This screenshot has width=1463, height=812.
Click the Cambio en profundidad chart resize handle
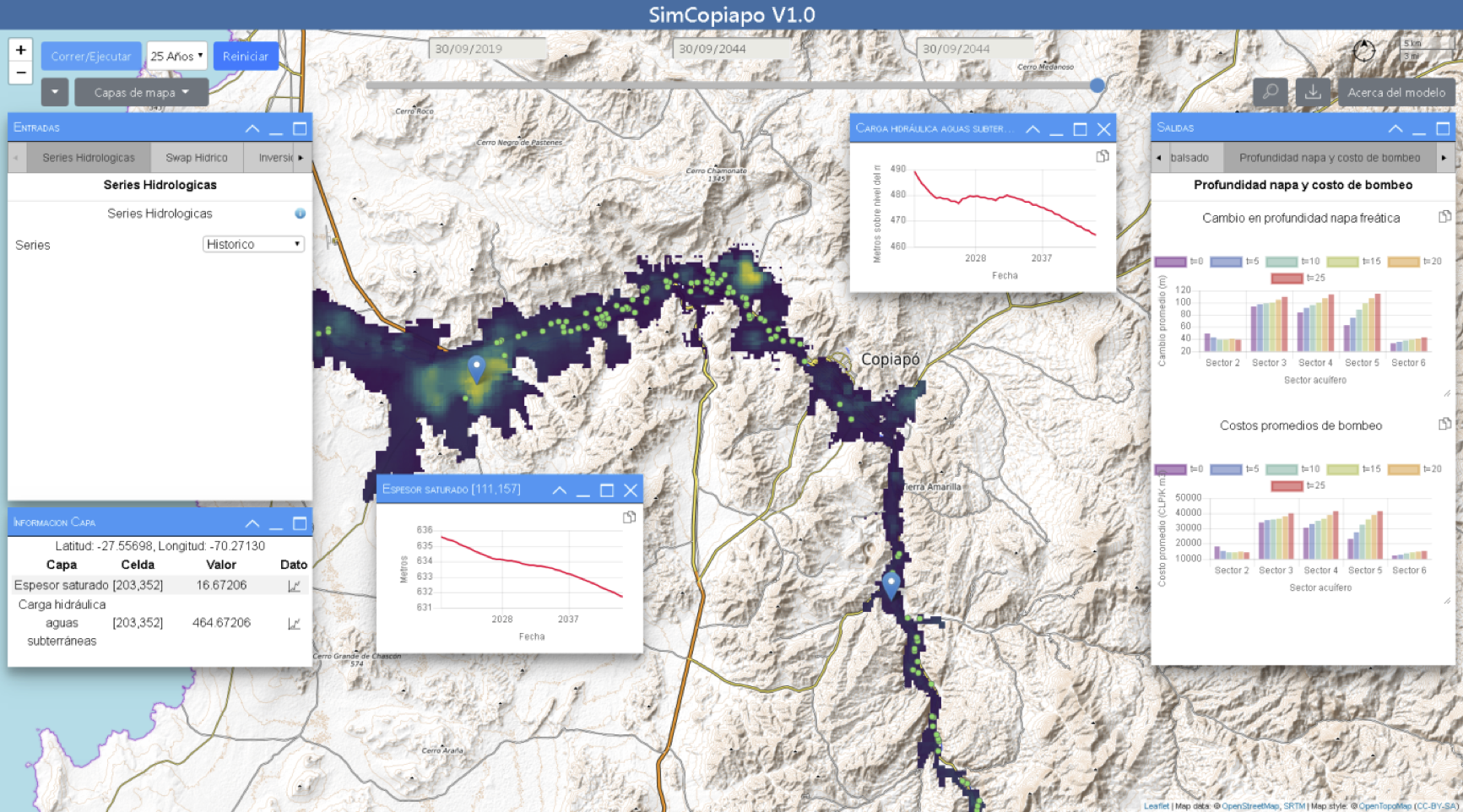click(x=1446, y=393)
